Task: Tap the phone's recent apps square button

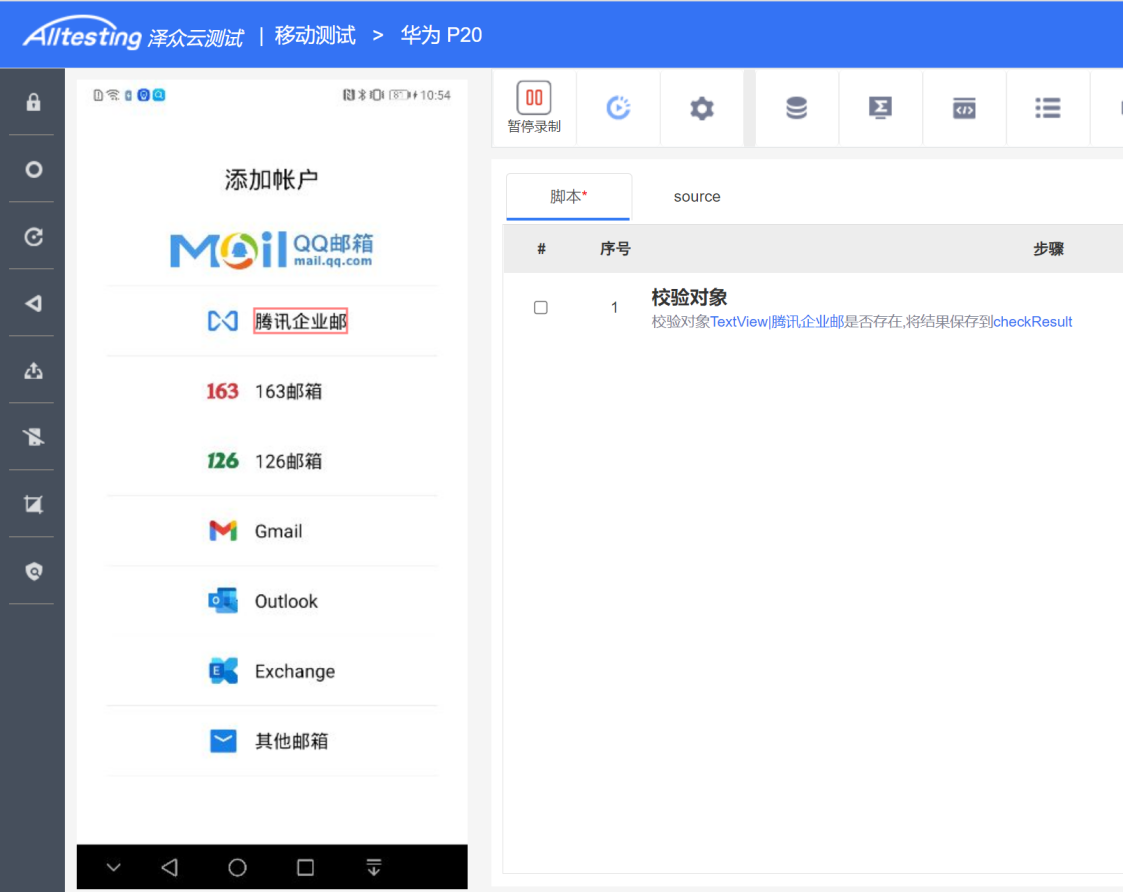Action: point(306,867)
